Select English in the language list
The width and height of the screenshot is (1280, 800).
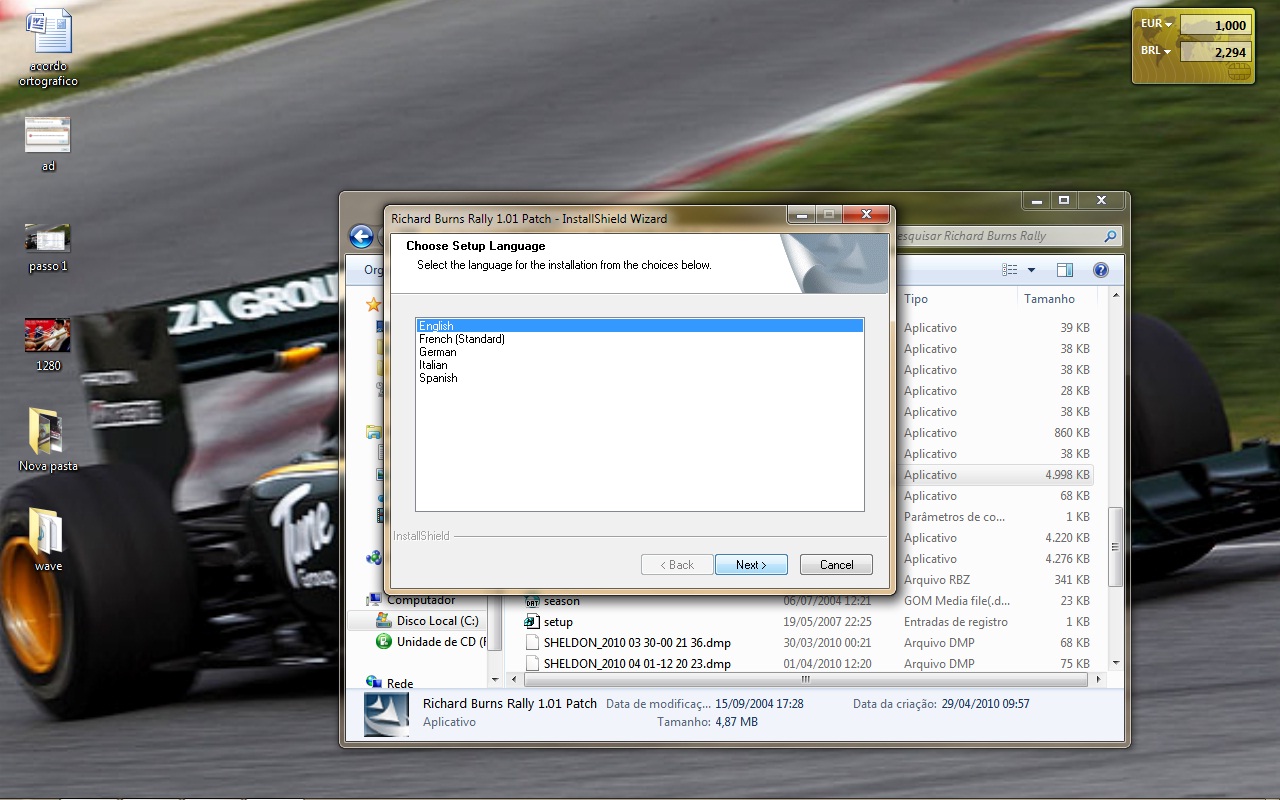(640, 326)
